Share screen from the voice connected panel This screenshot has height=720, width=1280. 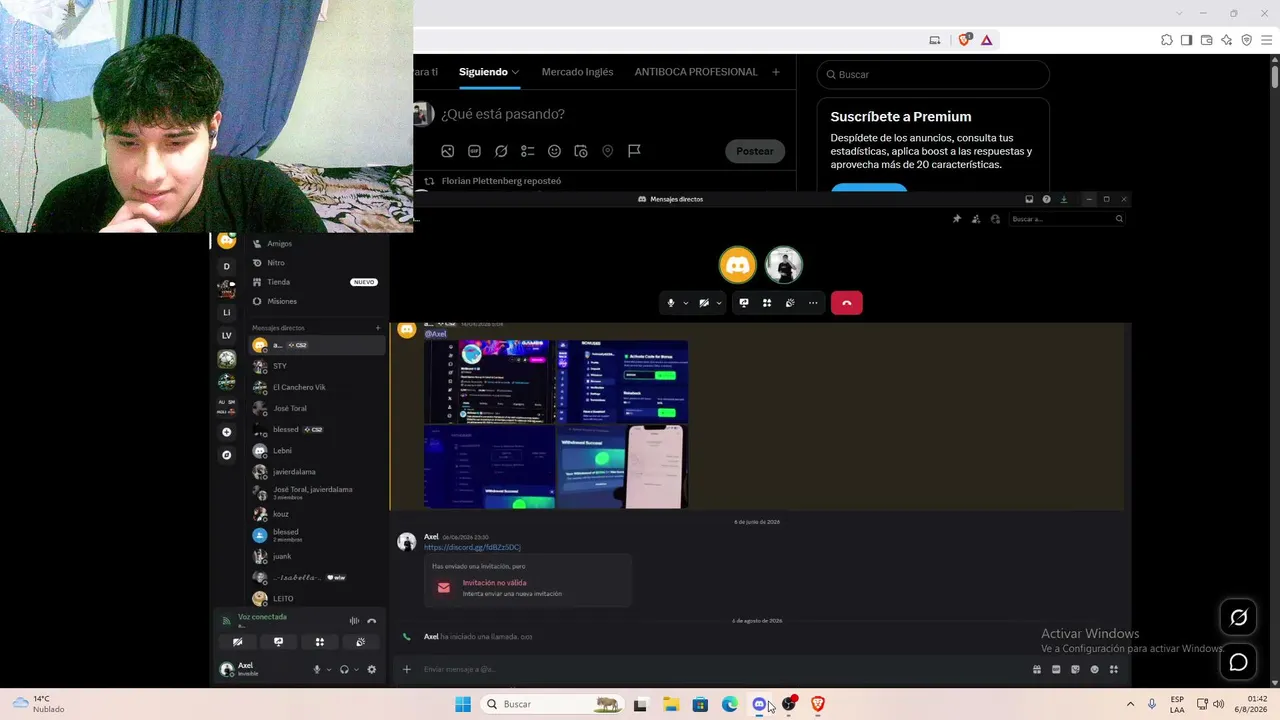coord(278,642)
